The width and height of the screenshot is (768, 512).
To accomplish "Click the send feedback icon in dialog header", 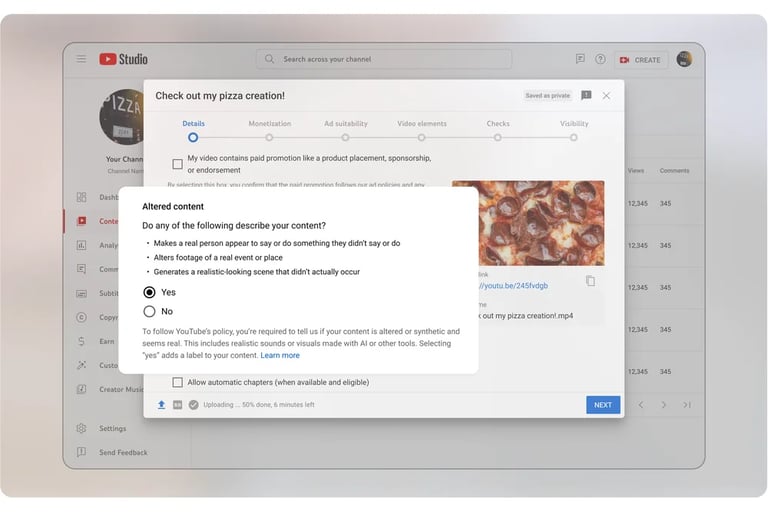I will pyautogui.click(x=586, y=96).
